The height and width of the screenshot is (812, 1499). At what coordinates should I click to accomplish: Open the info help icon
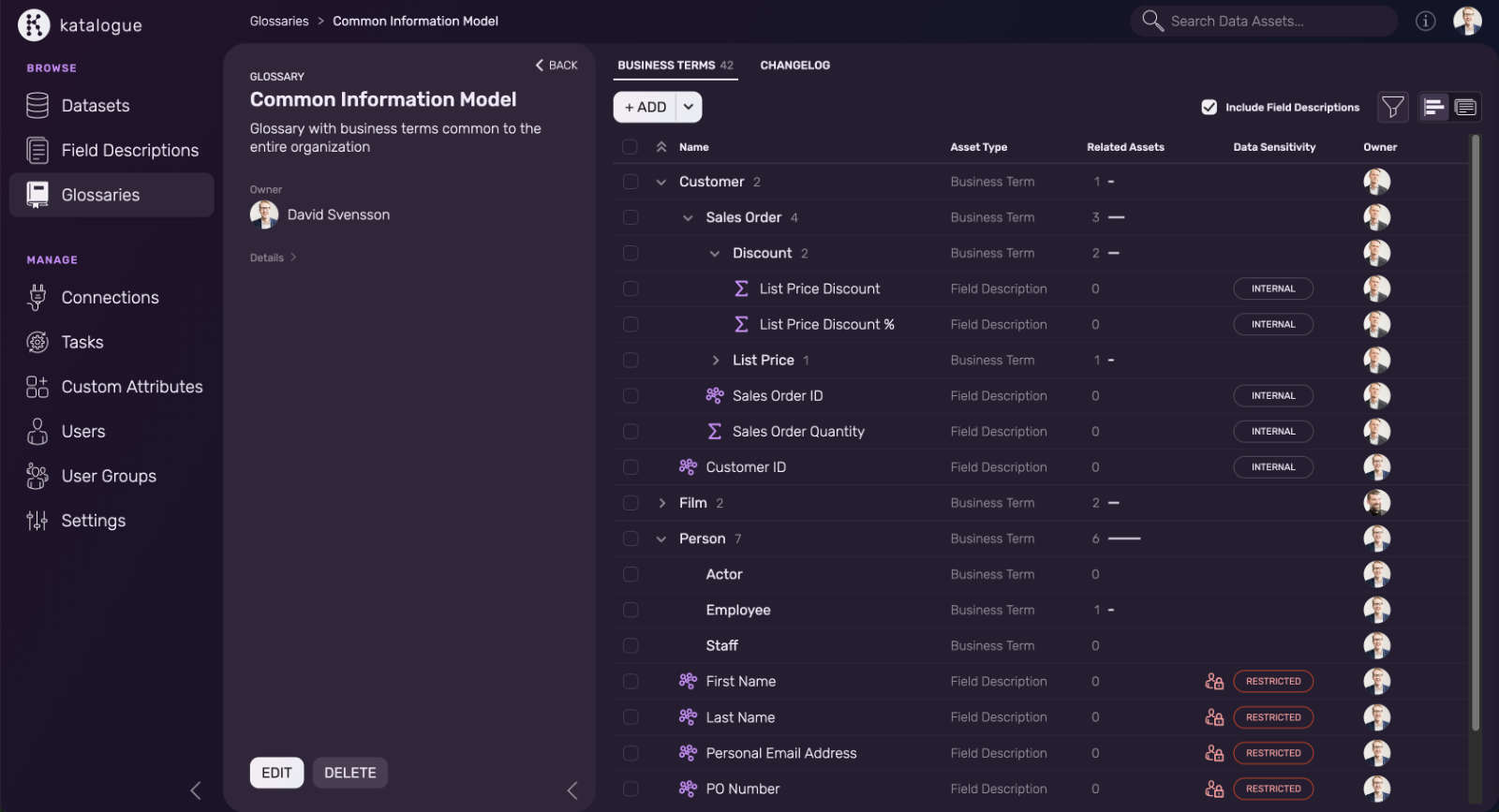click(1425, 21)
